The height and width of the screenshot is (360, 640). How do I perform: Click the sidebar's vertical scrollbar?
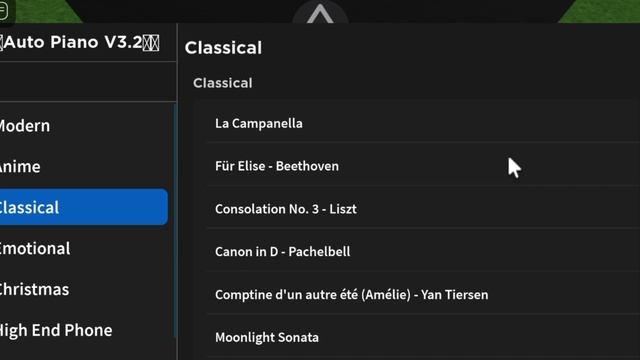(176, 220)
